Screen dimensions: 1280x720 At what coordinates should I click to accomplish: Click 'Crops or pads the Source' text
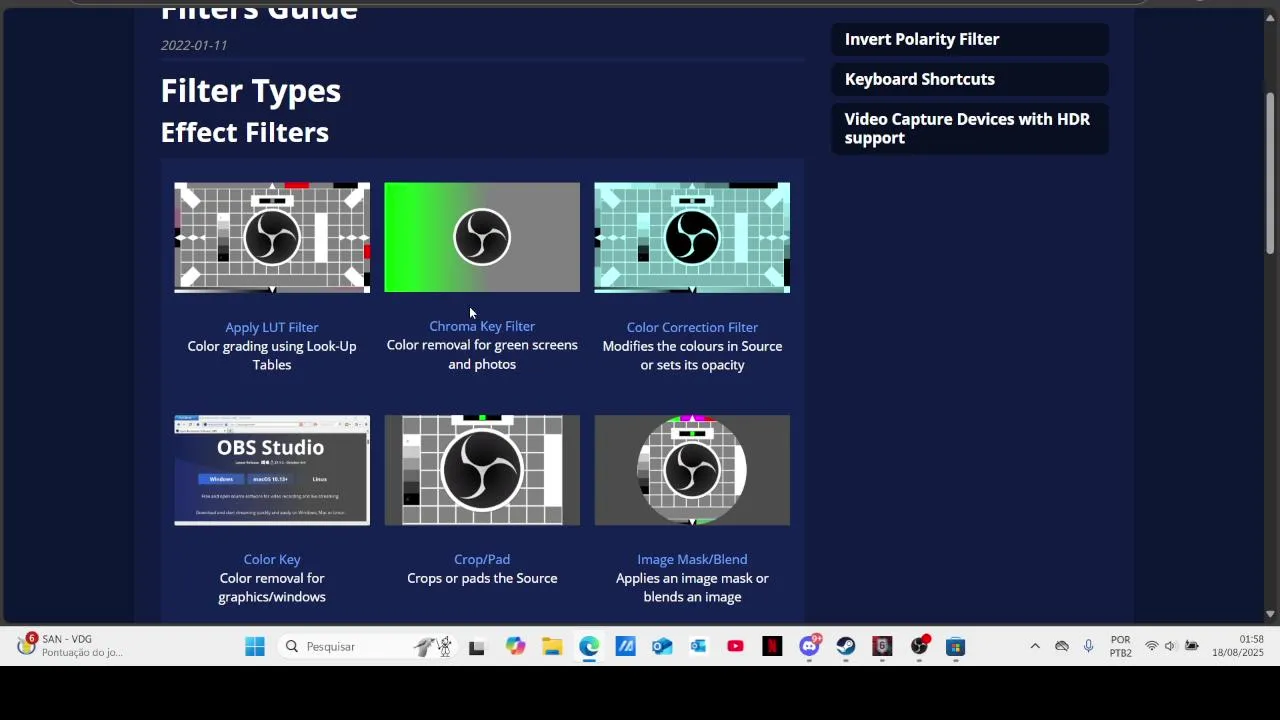click(482, 578)
